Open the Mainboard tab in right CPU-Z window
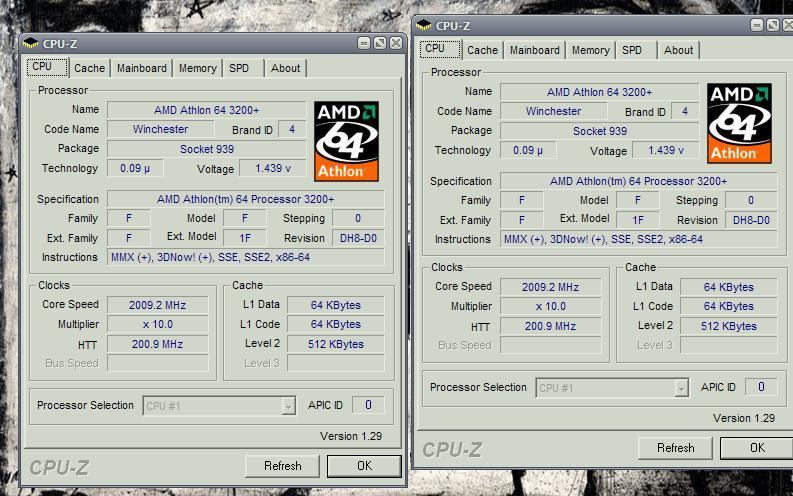793x496 pixels. (534, 50)
